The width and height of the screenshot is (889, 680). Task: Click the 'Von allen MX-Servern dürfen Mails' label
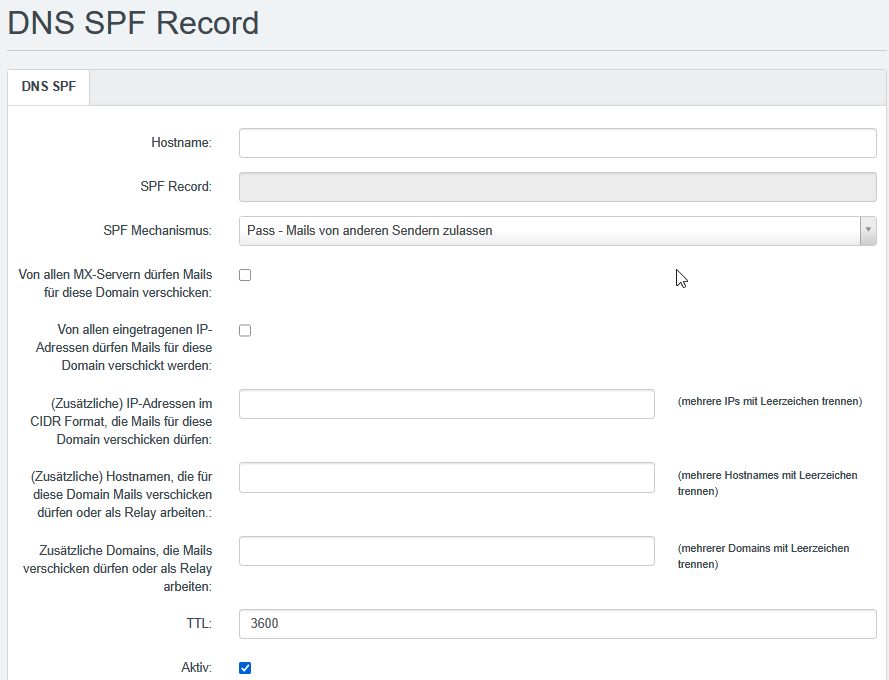click(115, 284)
